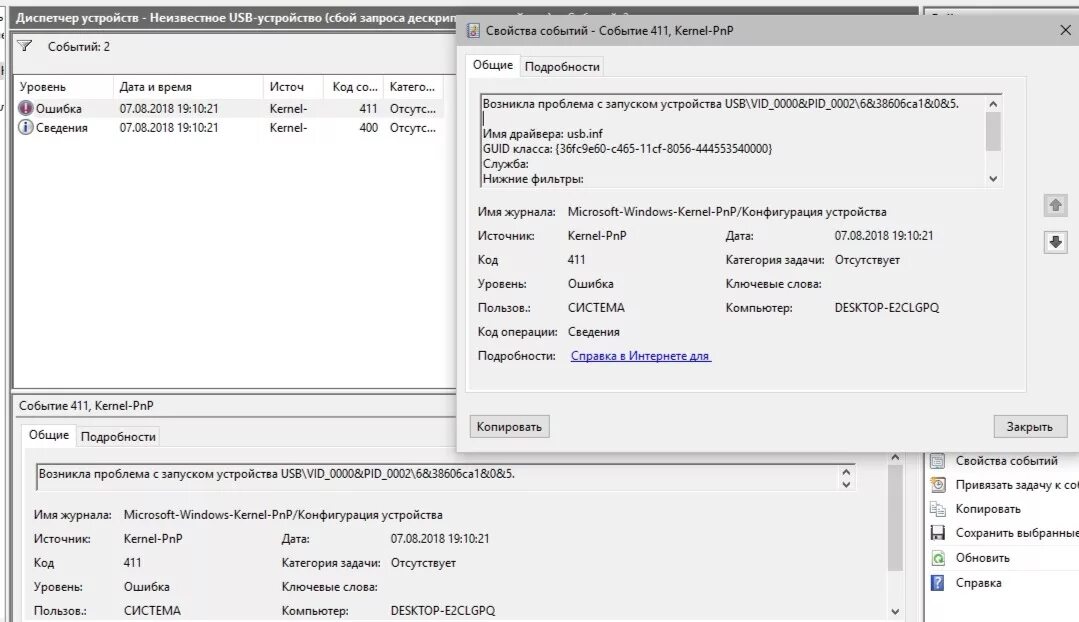This screenshot has width=1079, height=622.
Task: Sort by Источ column header
Action: 293,87
